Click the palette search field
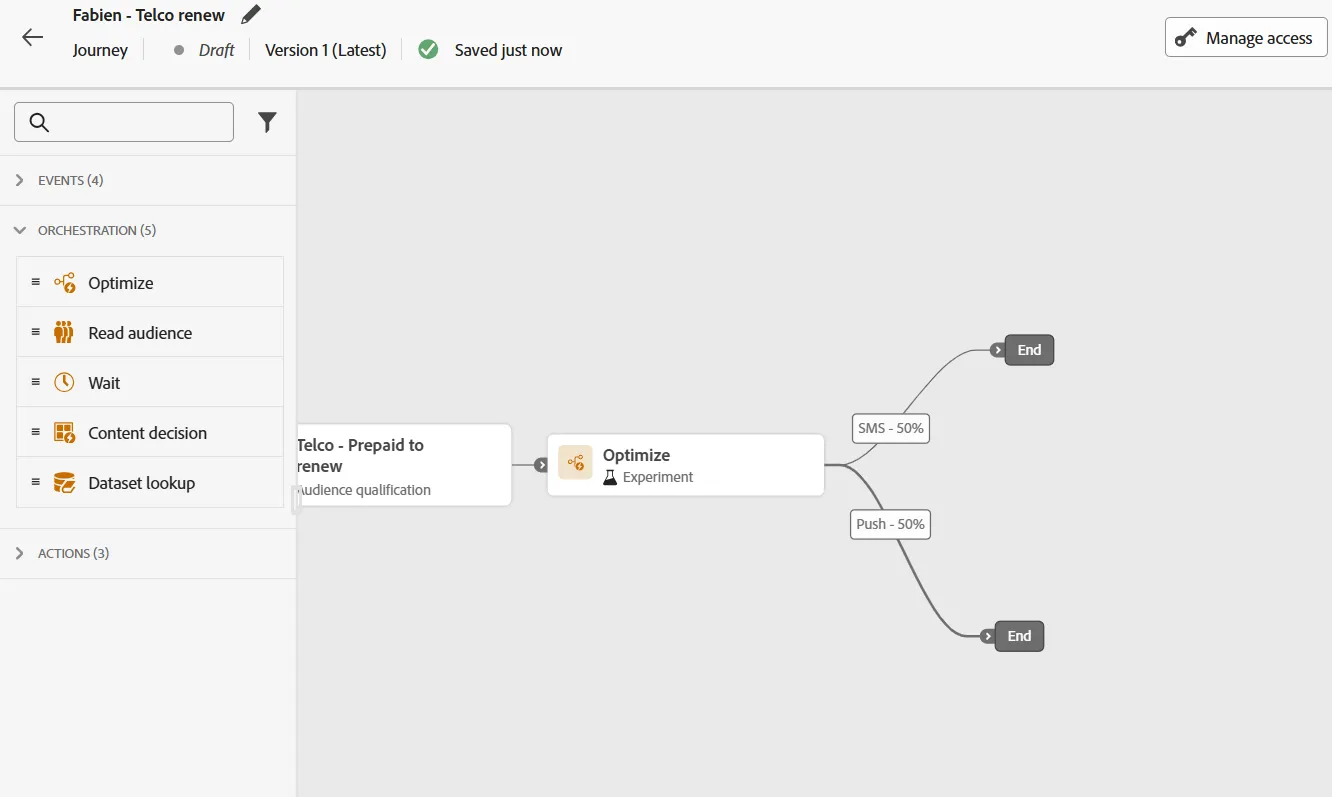Viewport: 1332px width, 797px height. 124,122
